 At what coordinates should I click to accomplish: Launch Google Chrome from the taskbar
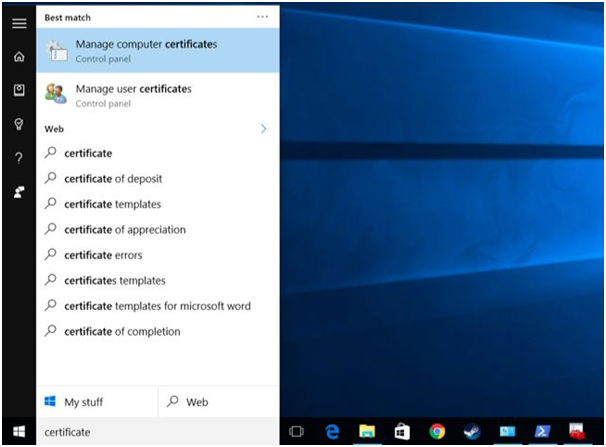click(x=437, y=432)
